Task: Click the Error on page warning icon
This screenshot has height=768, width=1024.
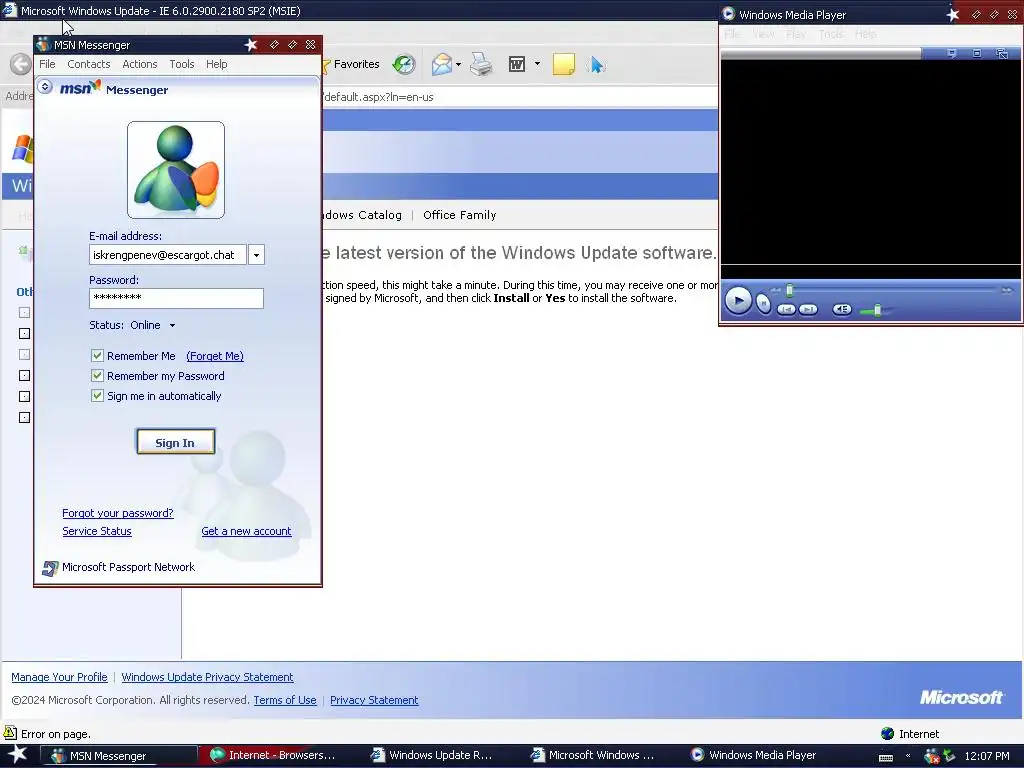Action: click(x=10, y=733)
